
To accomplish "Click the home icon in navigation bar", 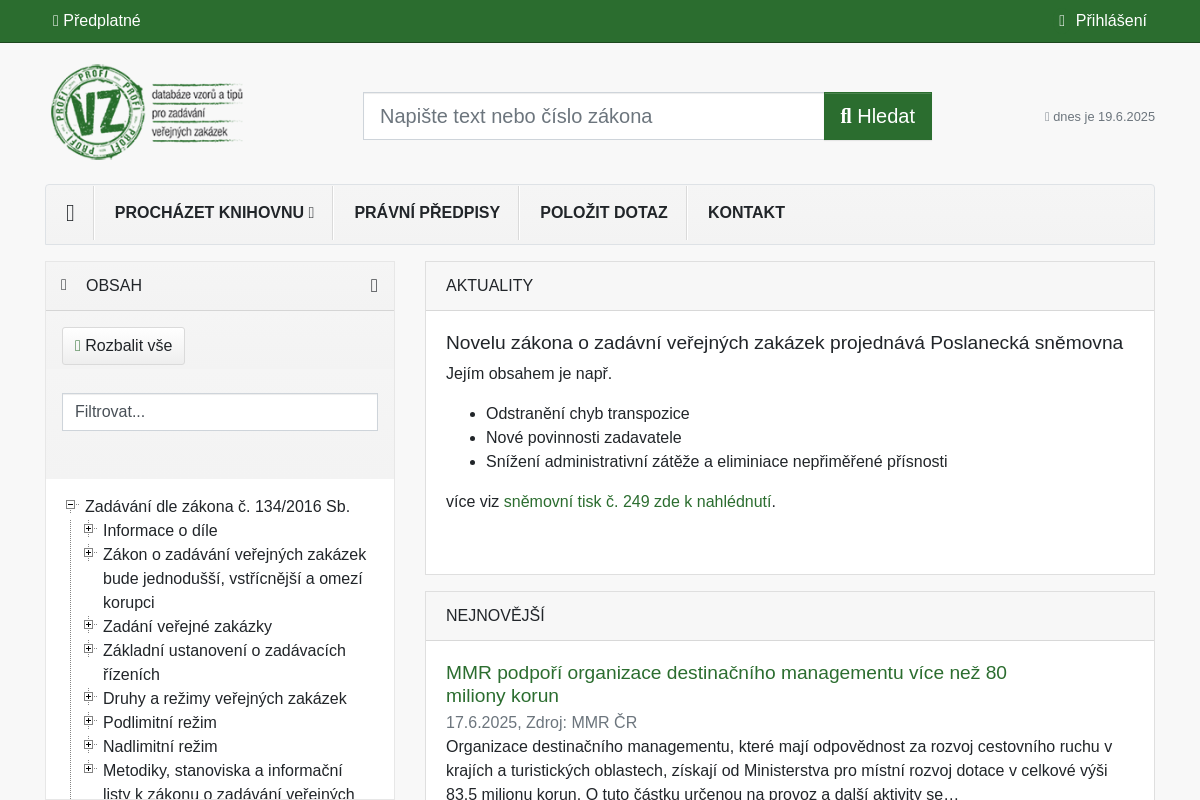I will coord(70,213).
